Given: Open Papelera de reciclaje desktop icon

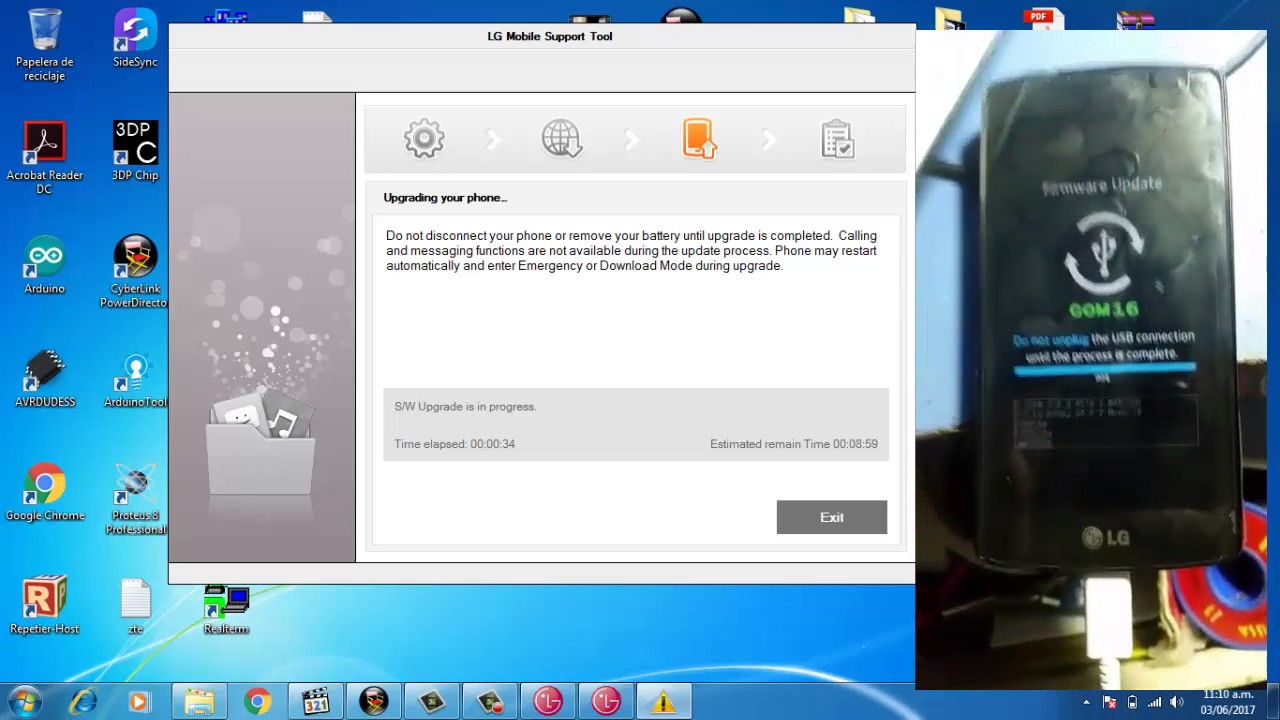Looking at the screenshot, I should point(45,45).
